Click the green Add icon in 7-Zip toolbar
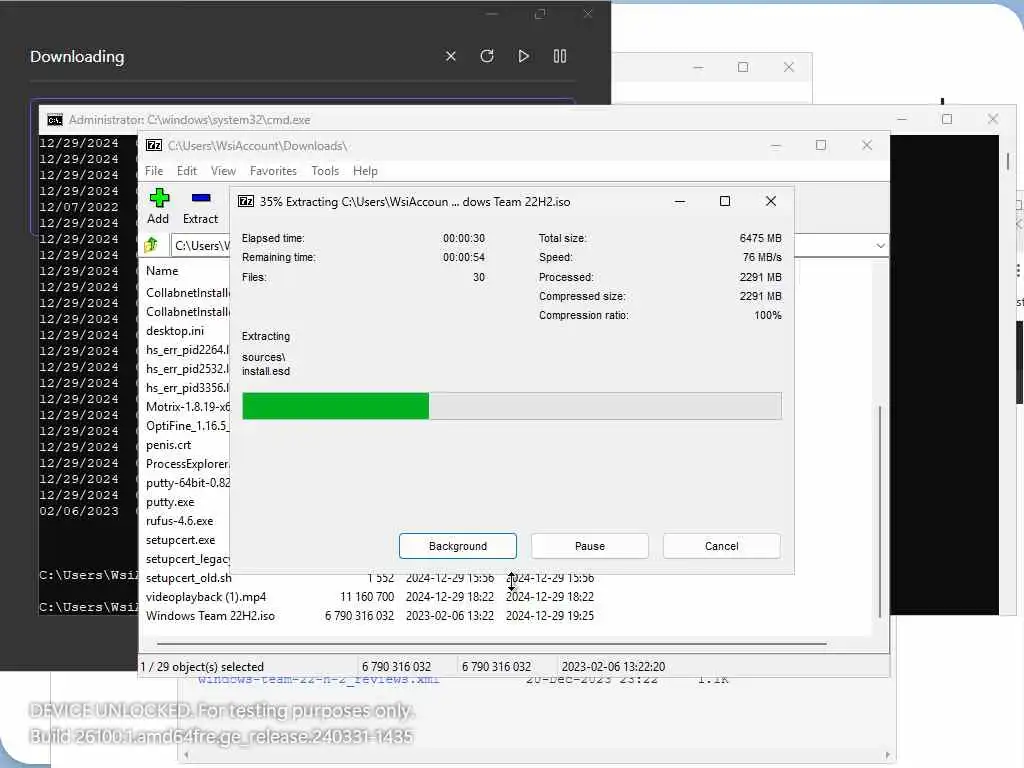The width and height of the screenshot is (1024, 768). (159, 198)
